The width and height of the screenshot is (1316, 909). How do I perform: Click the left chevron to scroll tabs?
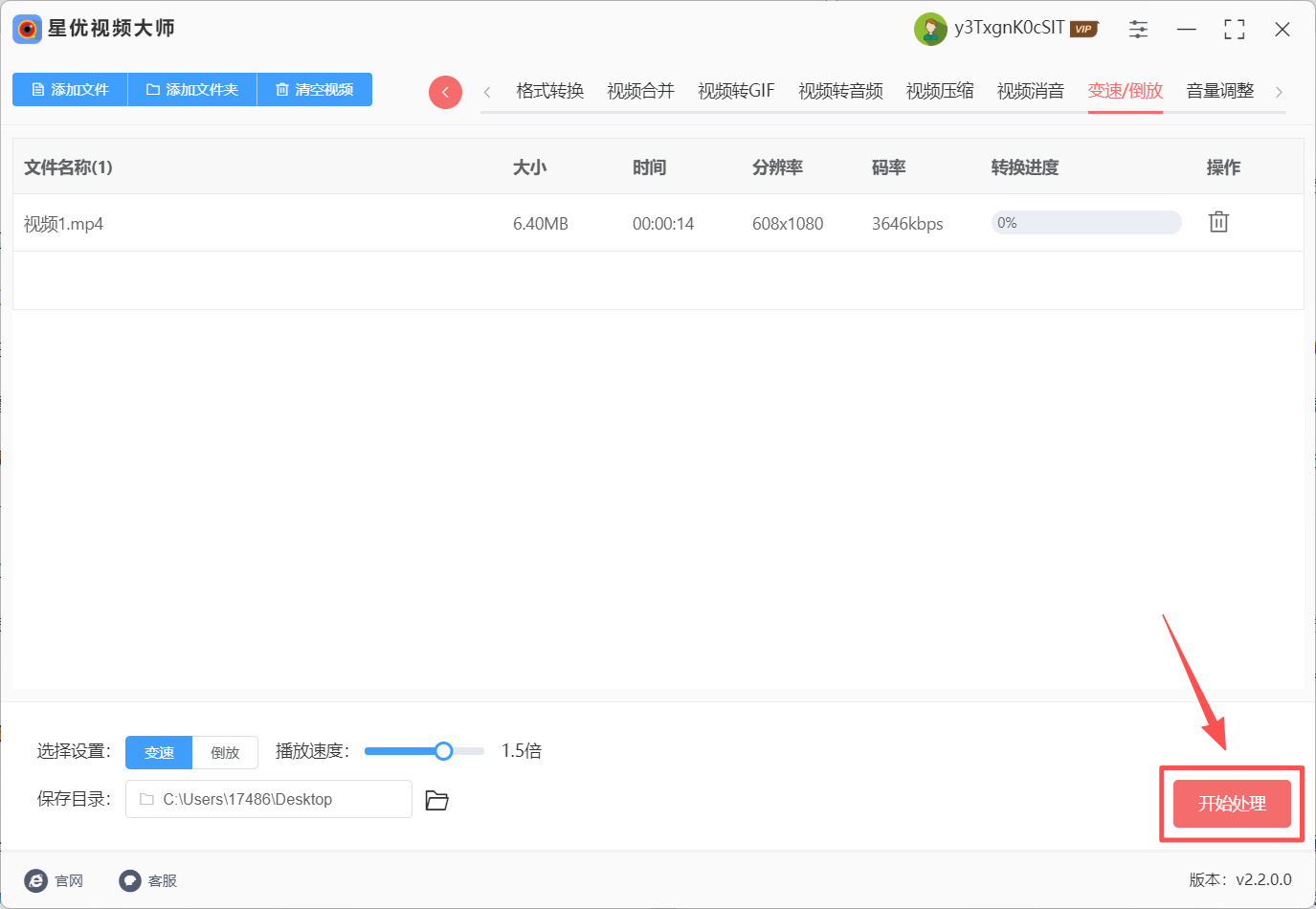[x=488, y=91]
